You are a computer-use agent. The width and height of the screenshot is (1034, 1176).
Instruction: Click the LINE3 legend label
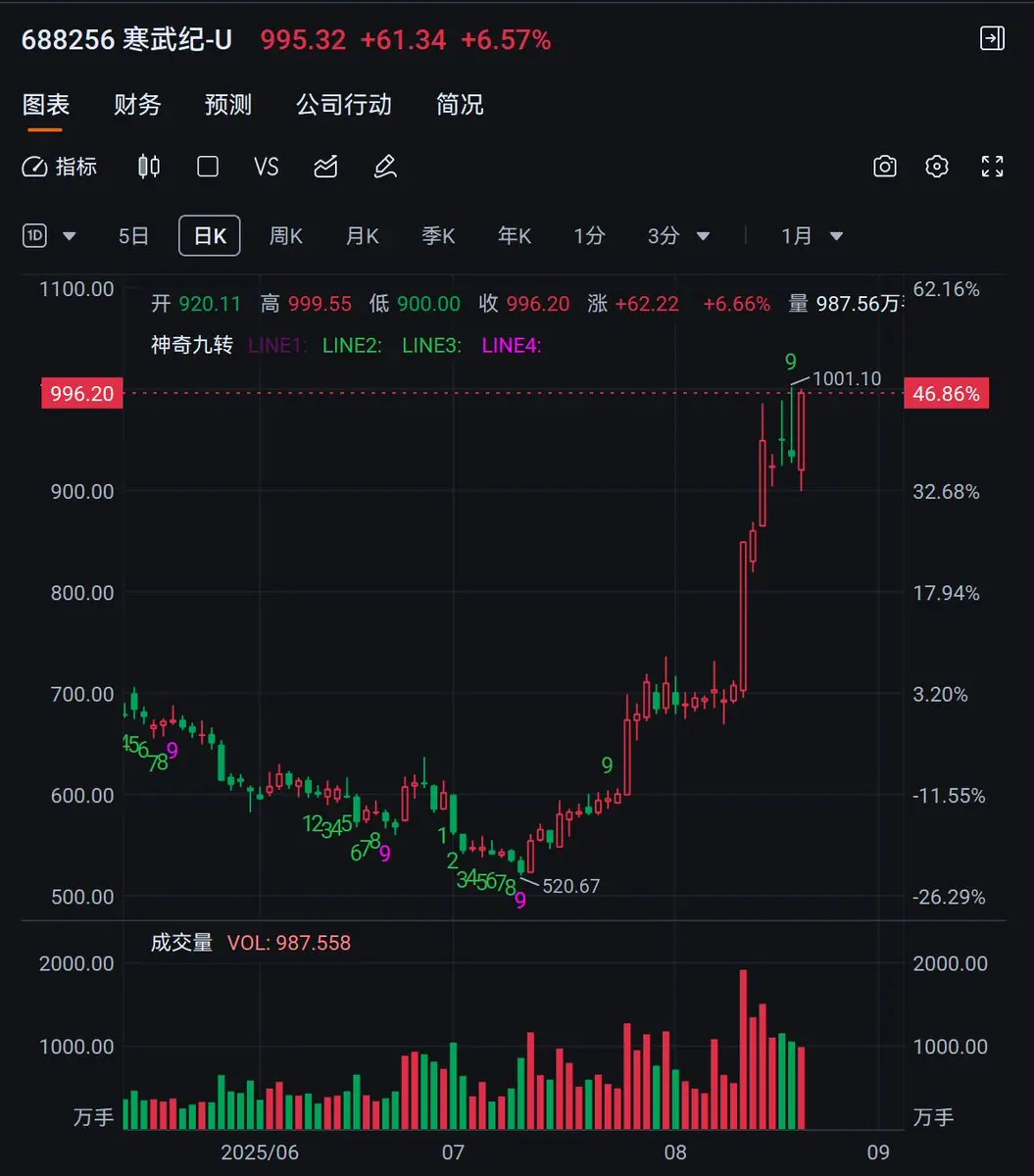(432, 345)
